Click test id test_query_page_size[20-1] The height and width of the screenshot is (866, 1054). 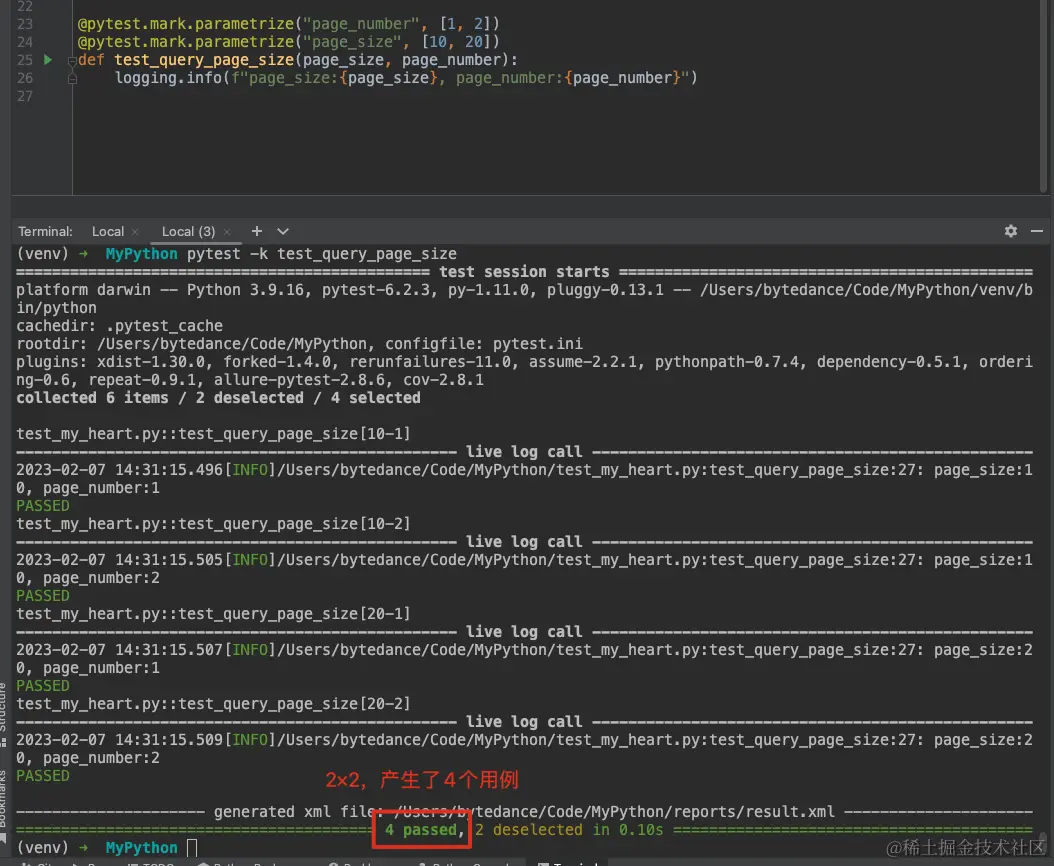click(213, 615)
